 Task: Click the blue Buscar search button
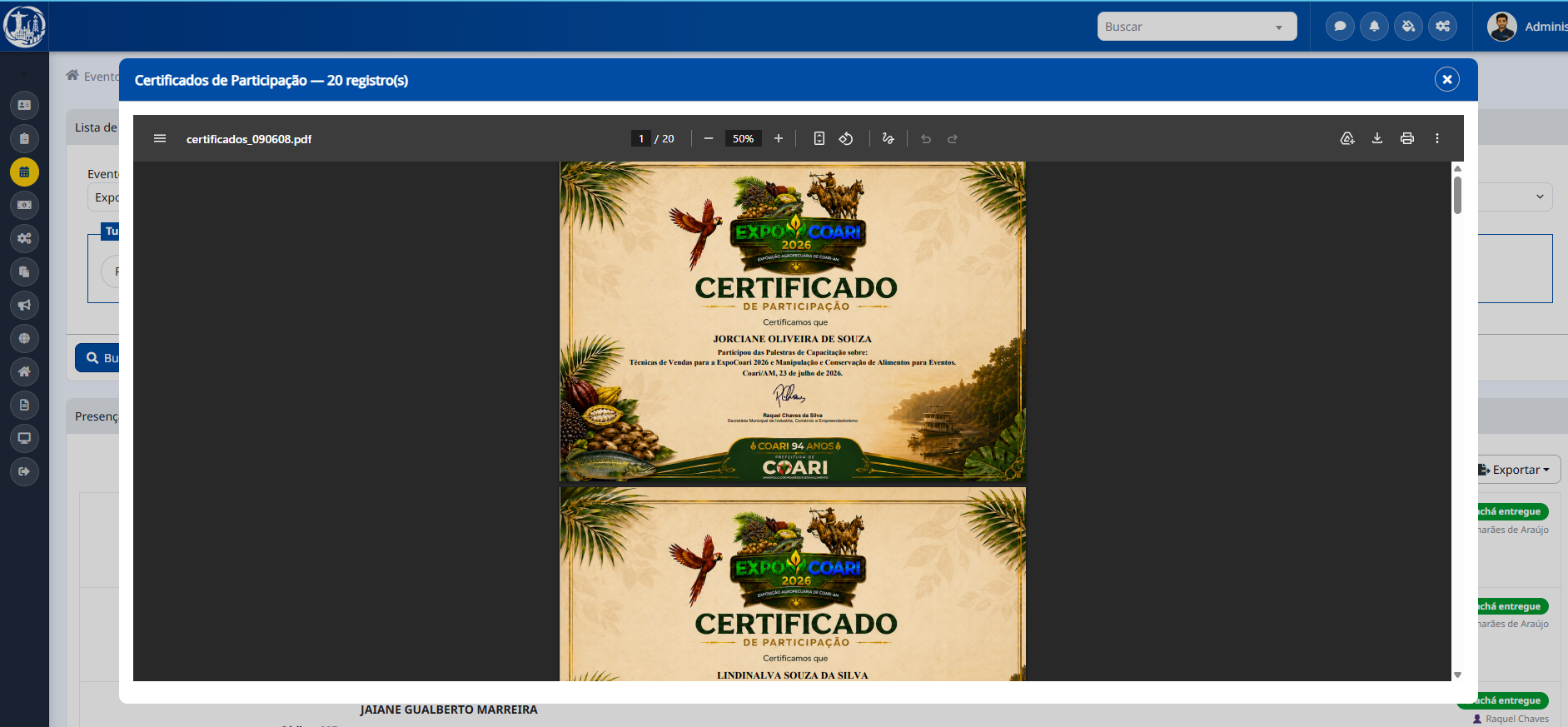tap(97, 358)
